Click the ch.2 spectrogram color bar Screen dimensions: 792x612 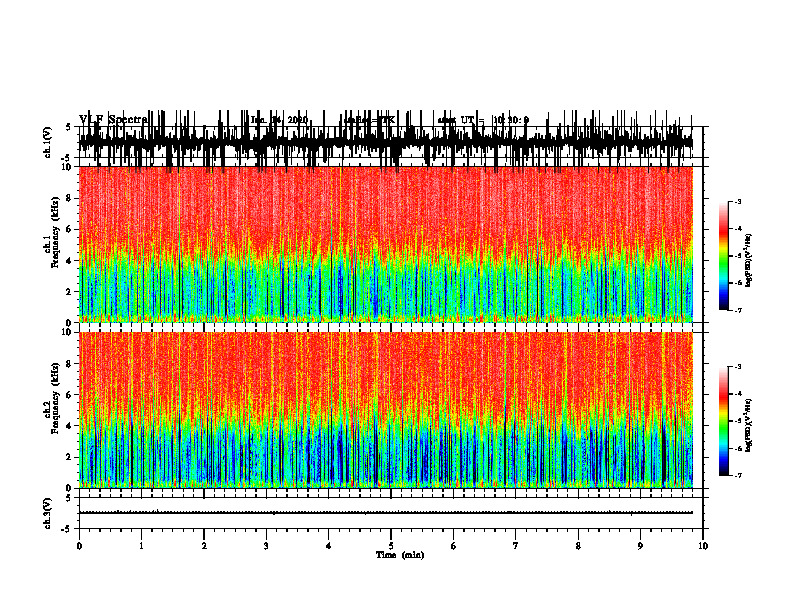click(x=723, y=421)
